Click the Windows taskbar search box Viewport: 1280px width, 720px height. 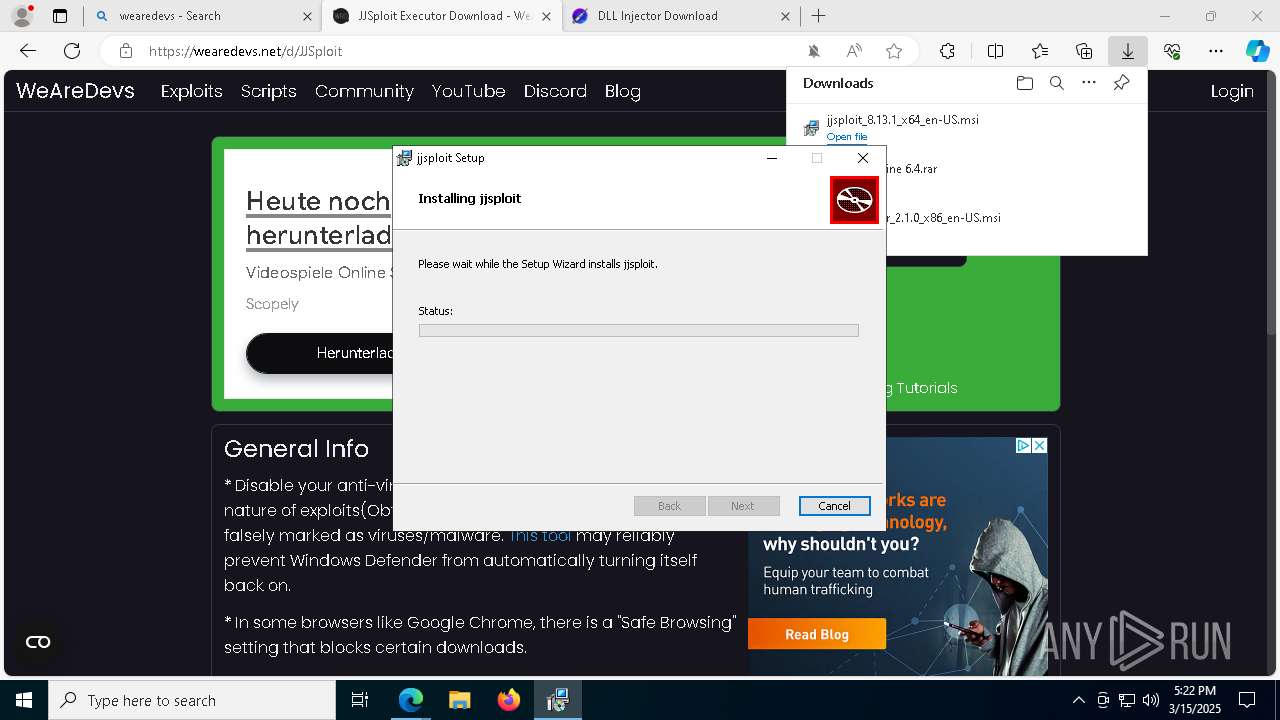(192, 700)
